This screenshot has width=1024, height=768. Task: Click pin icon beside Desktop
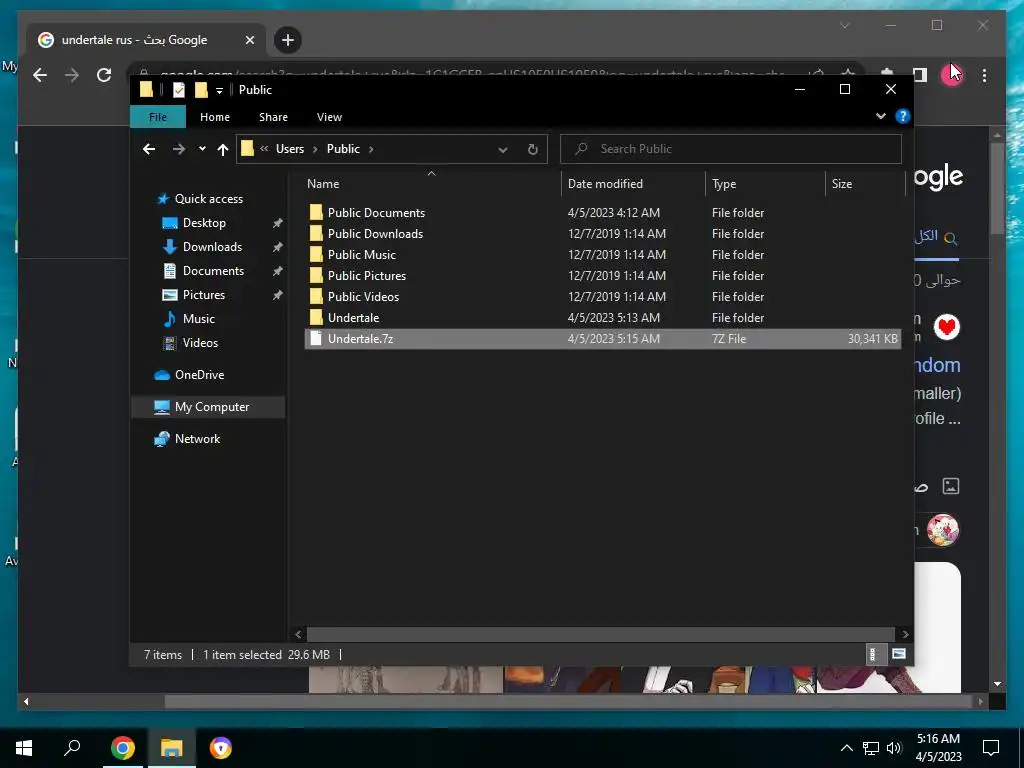click(x=278, y=223)
